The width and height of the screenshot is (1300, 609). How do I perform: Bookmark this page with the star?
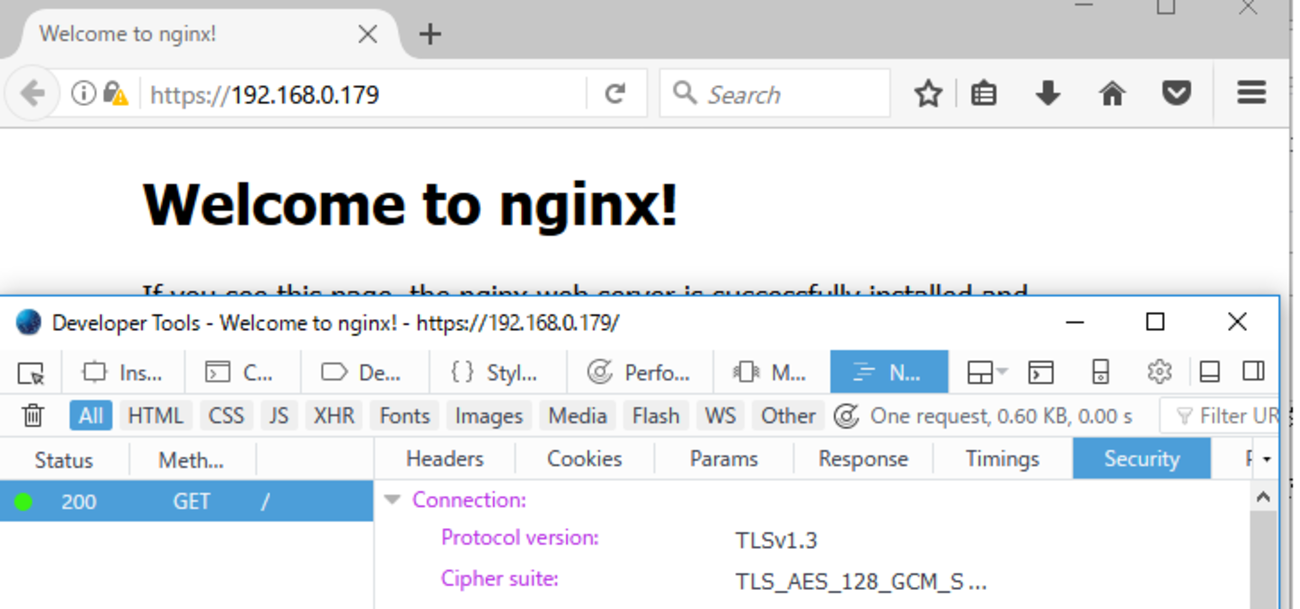pyautogui.click(x=928, y=92)
